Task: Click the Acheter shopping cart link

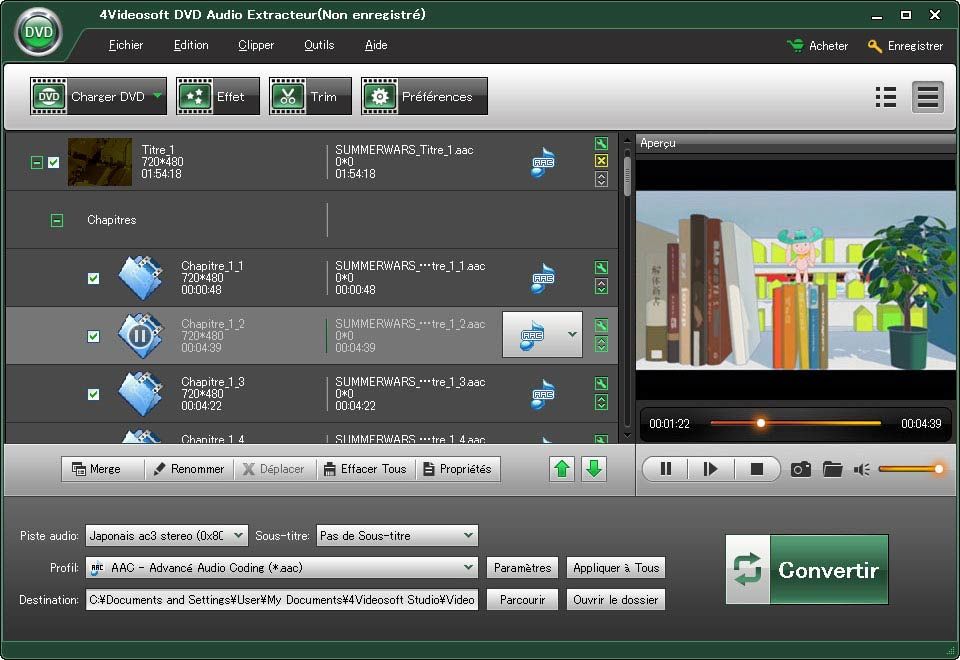Action: coord(818,46)
